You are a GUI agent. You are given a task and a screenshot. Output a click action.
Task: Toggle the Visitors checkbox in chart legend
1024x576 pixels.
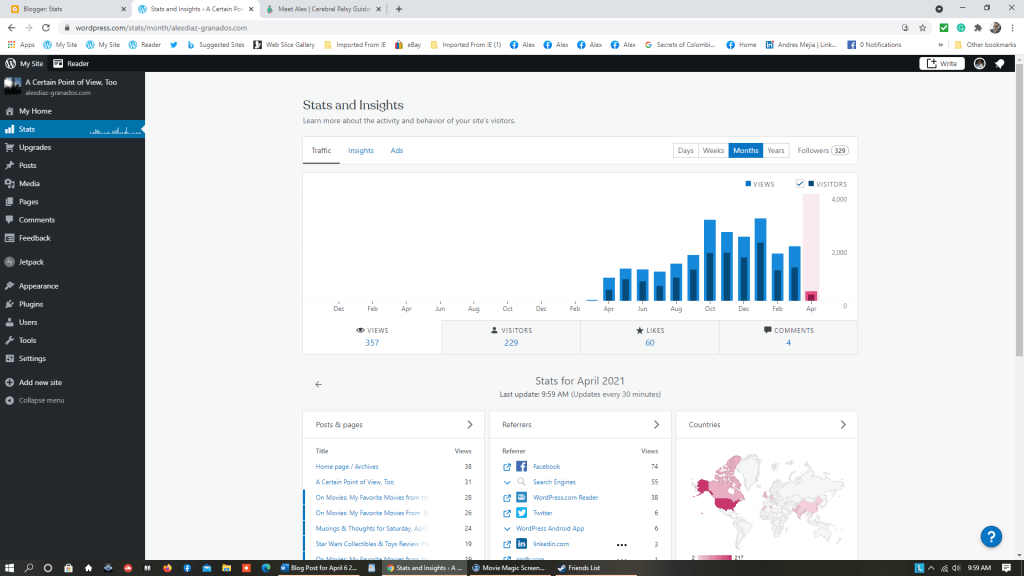(800, 184)
